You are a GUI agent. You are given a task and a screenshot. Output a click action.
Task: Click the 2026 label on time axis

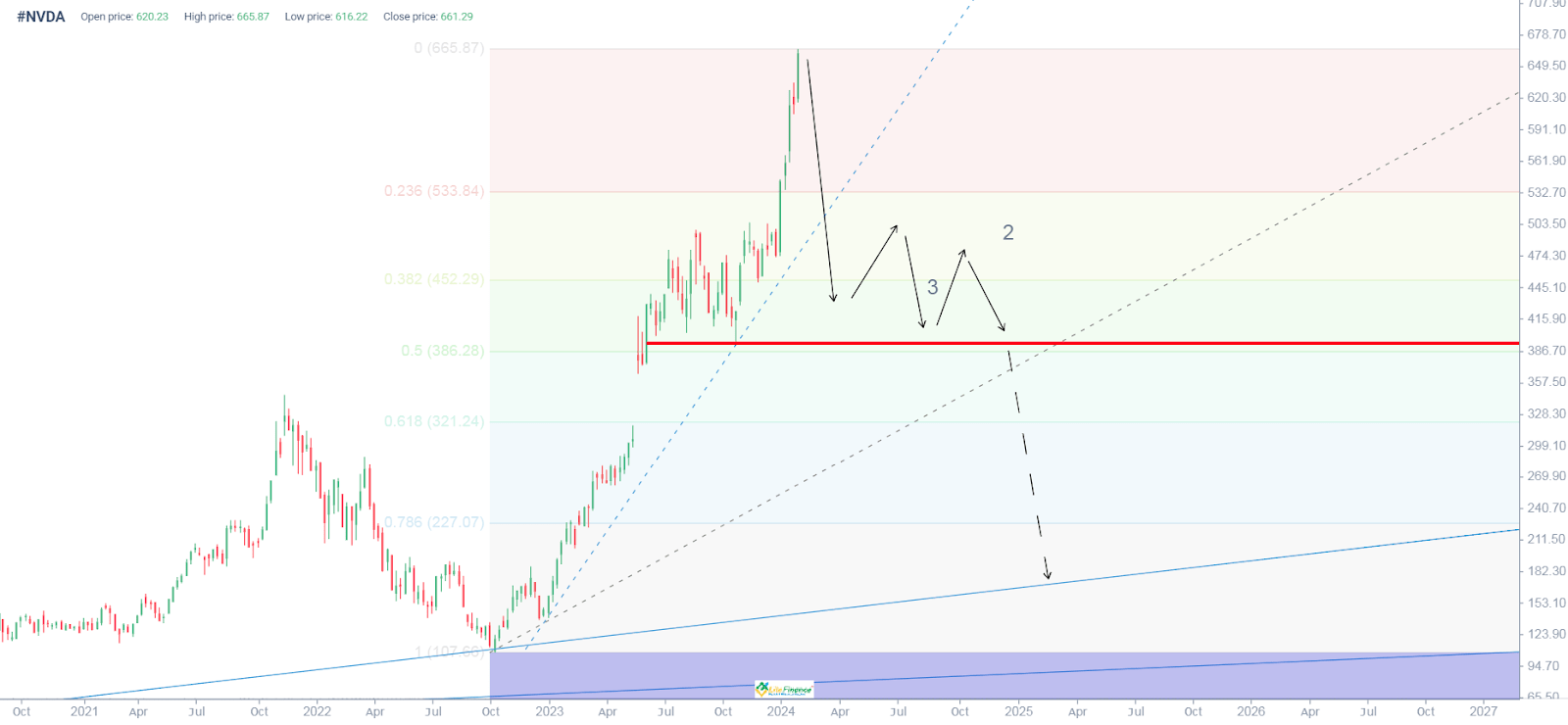click(1250, 711)
